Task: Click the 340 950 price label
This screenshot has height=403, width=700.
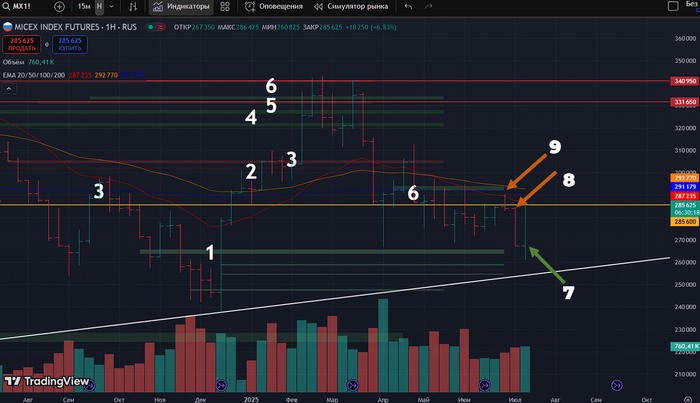Action: point(684,80)
